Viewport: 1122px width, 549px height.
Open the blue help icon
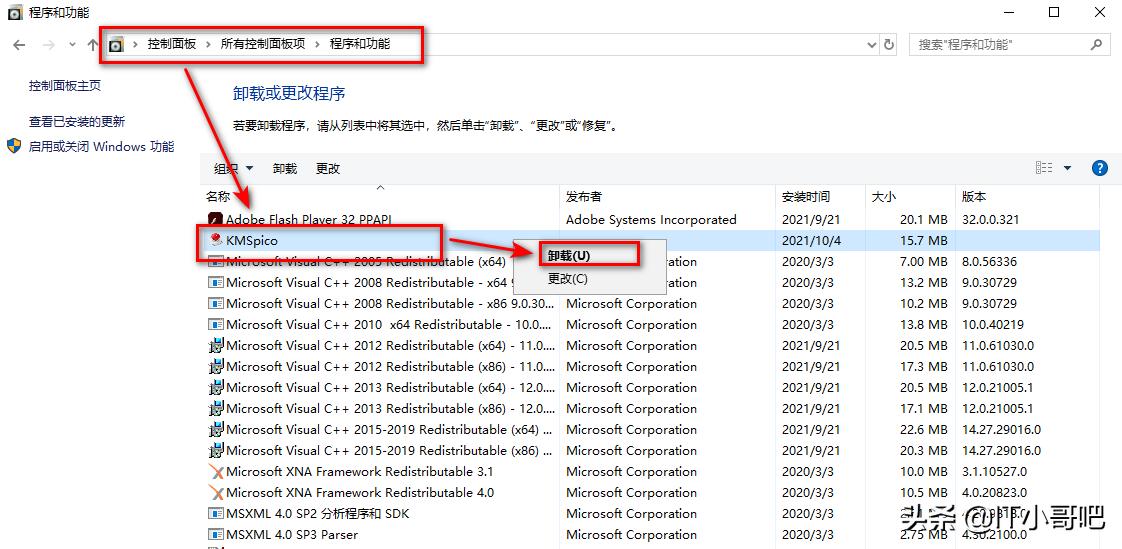tap(1100, 168)
